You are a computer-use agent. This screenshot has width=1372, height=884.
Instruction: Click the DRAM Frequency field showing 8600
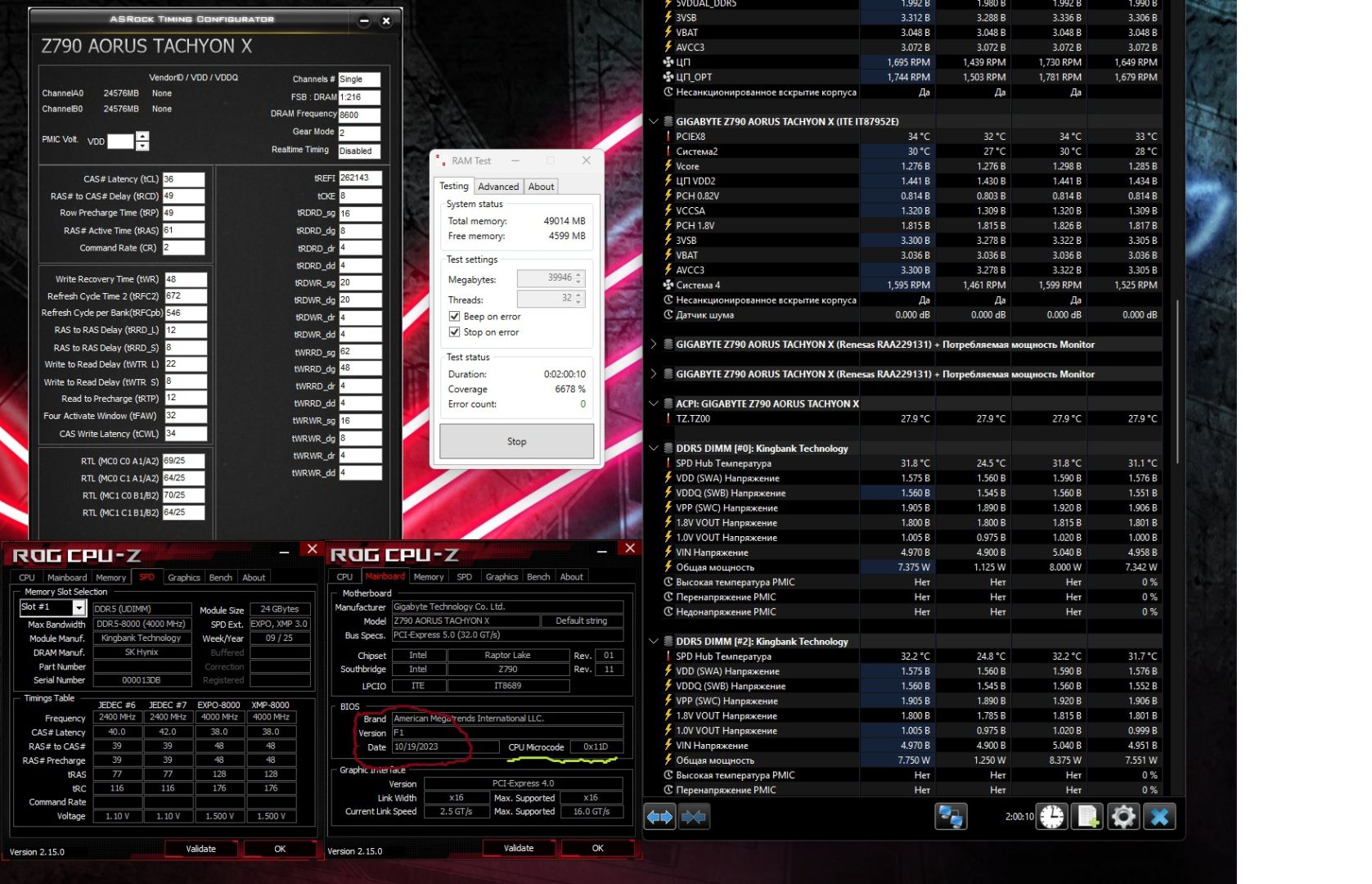[359, 115]
